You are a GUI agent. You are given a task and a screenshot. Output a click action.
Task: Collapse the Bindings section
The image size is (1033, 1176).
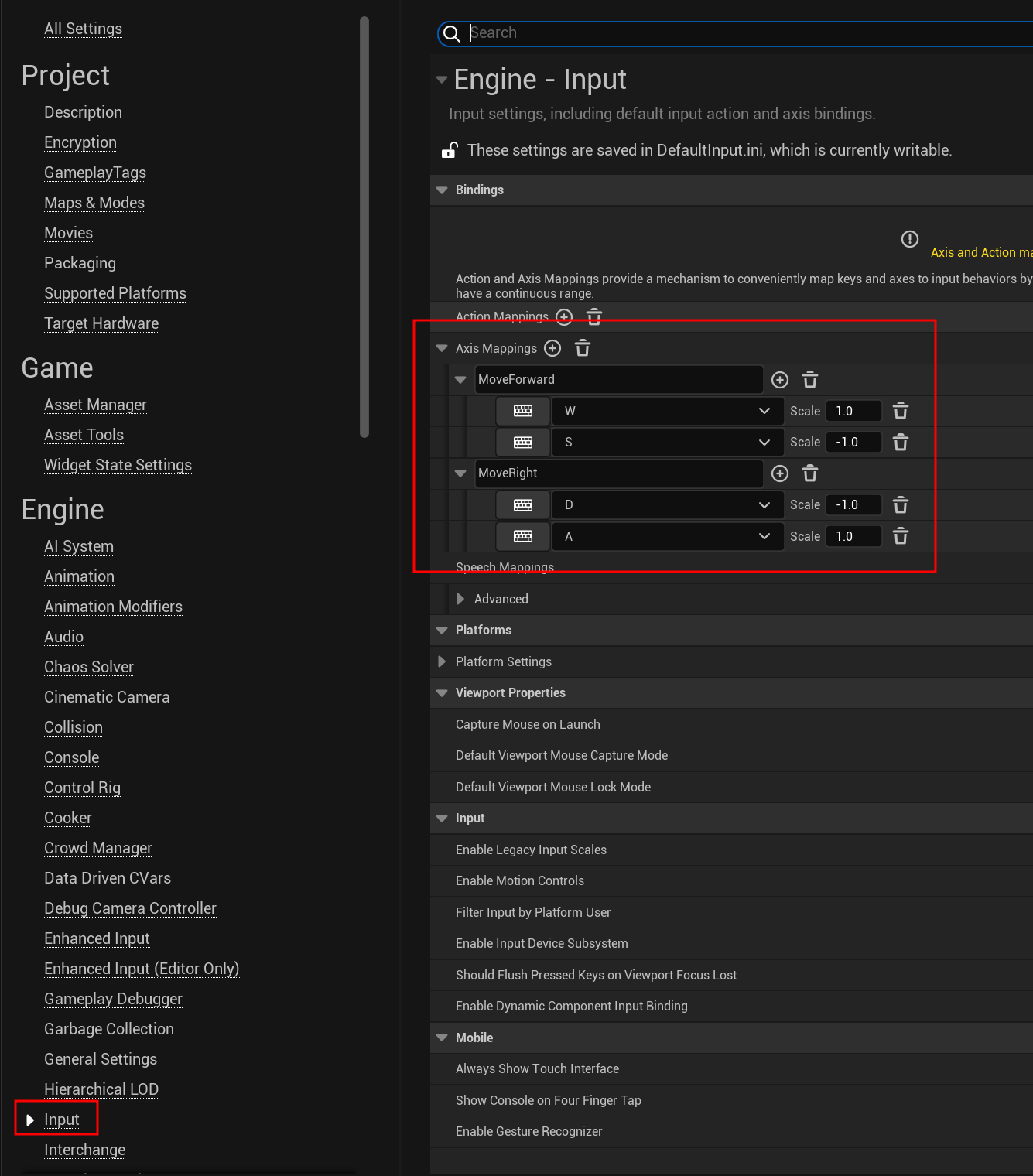point(442,190)
